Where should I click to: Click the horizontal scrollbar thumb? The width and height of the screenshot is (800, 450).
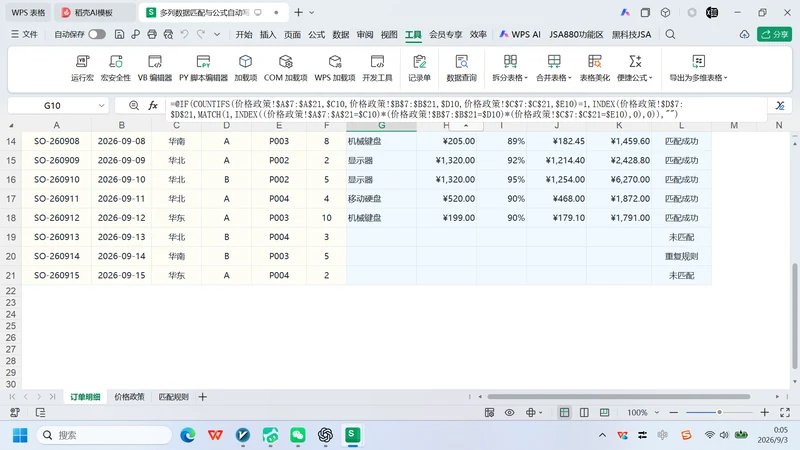(618, 396)
